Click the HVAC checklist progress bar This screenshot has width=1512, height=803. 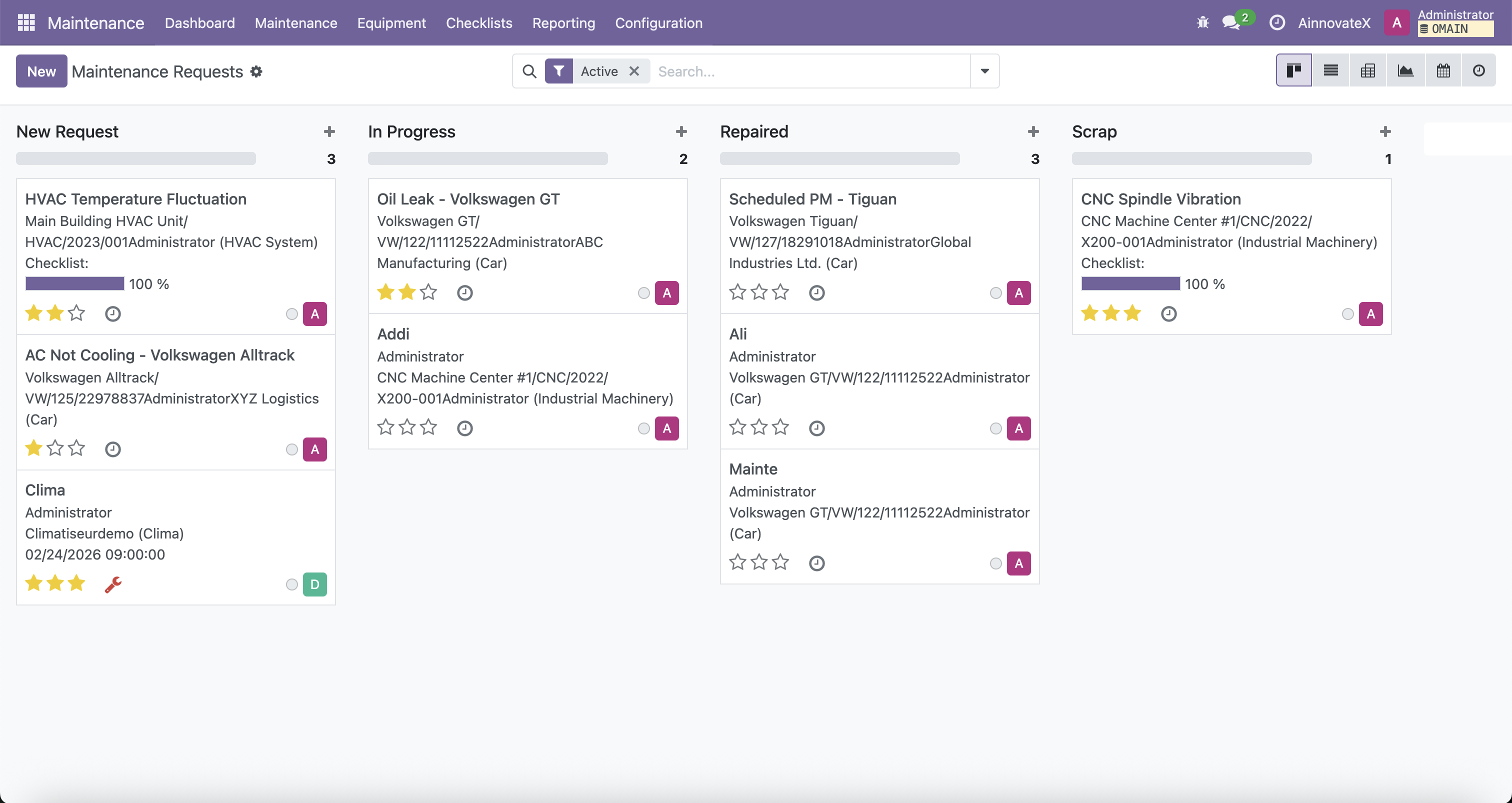[74, 284]
